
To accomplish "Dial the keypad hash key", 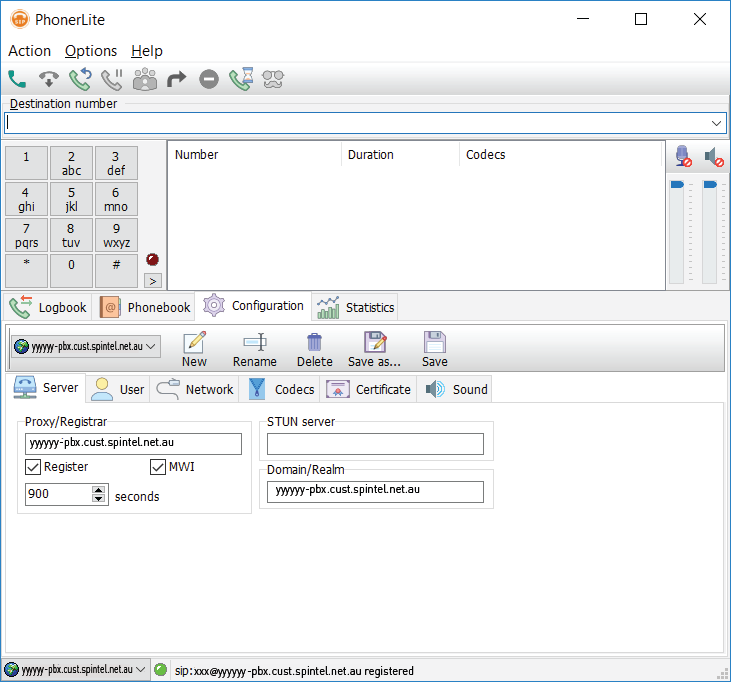I will (x=116, y=271).
